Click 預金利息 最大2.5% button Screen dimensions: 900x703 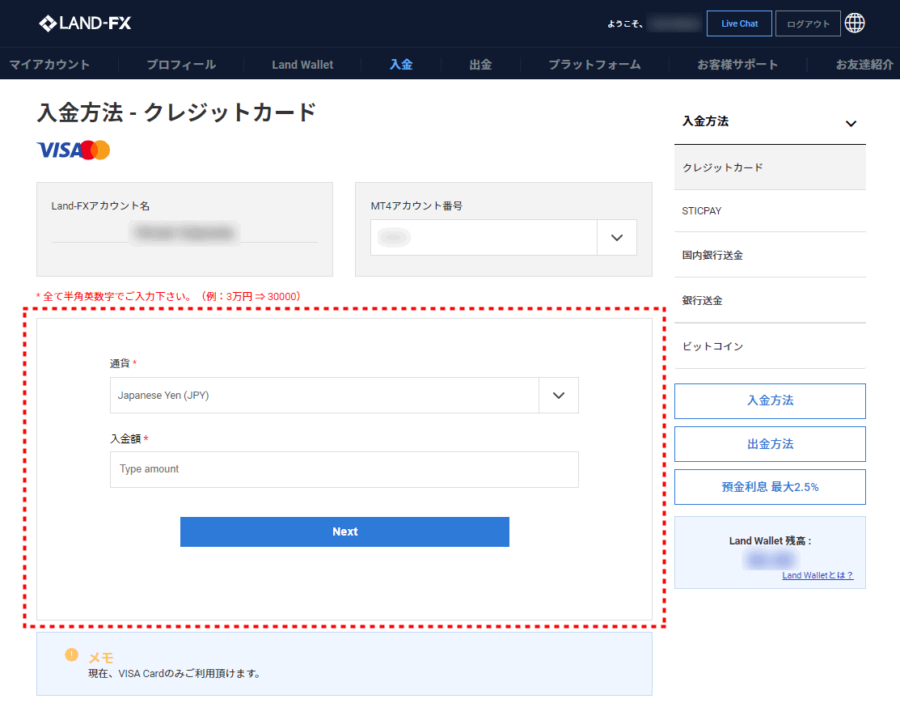coord(770,487)
